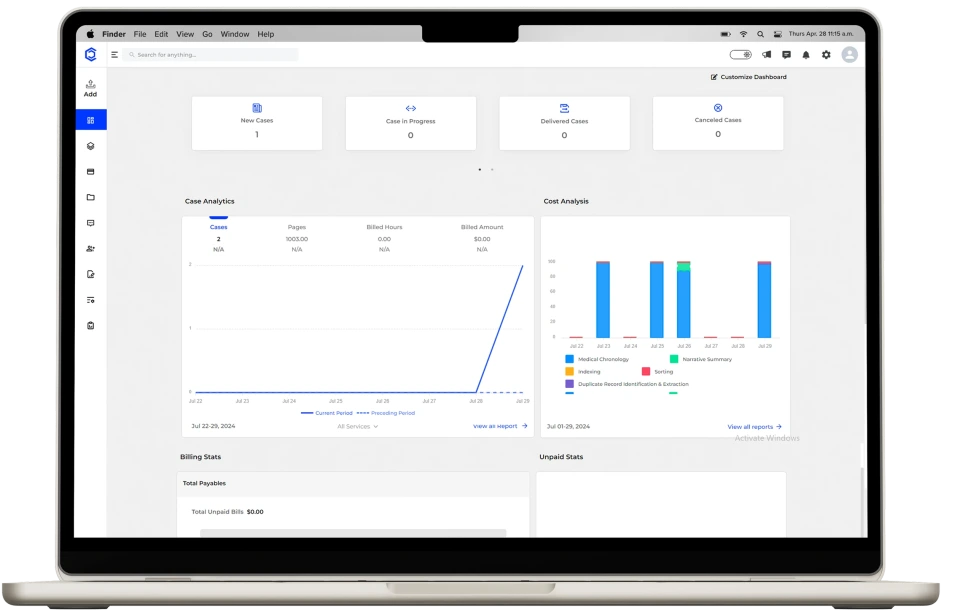Select the dashboard grid icon in sidebar
The image size is (960, 615).
coord(90,119)
